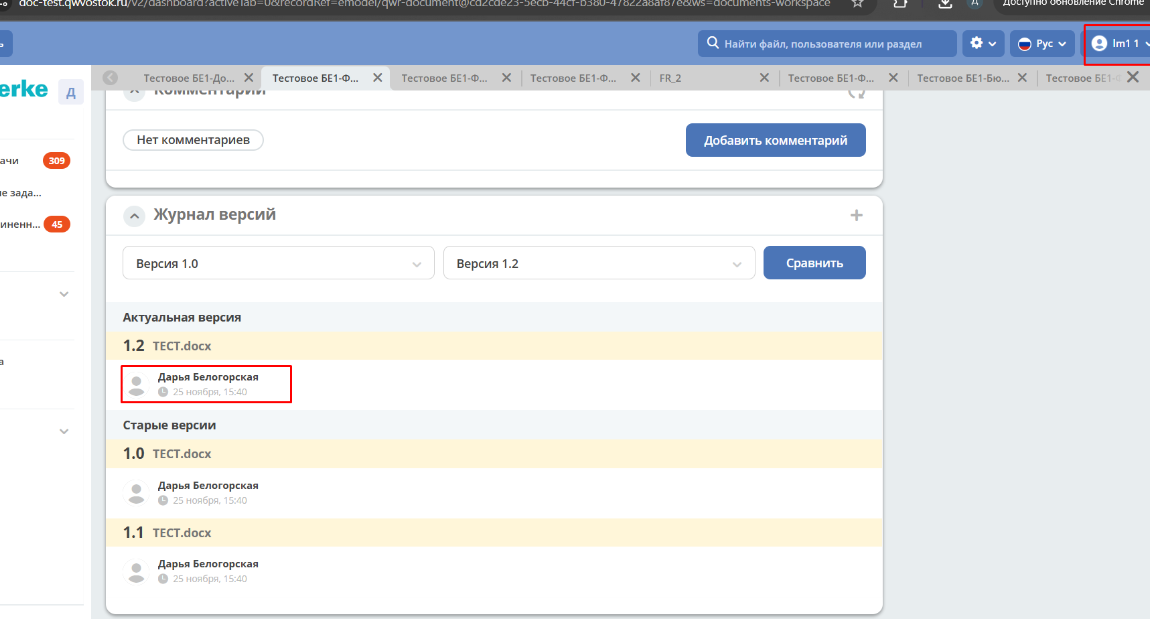Close the FR_2 tab
This screenshot has width=1150, height=619.
[x=764, y=78]
